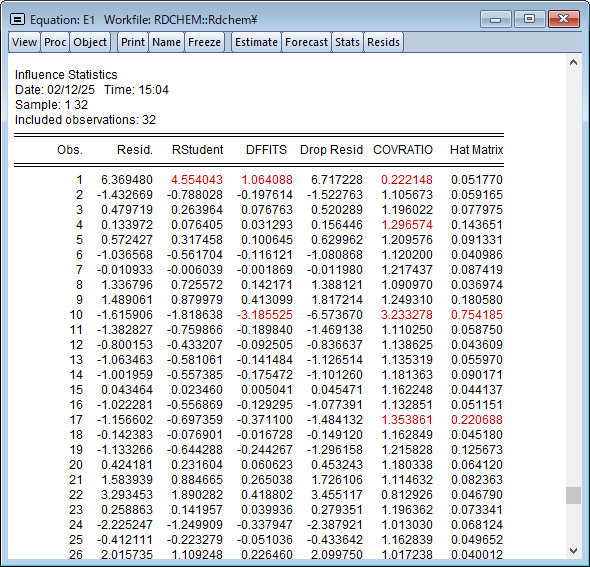Open the Resids view
Screen dimensions: 590x567
383,42
